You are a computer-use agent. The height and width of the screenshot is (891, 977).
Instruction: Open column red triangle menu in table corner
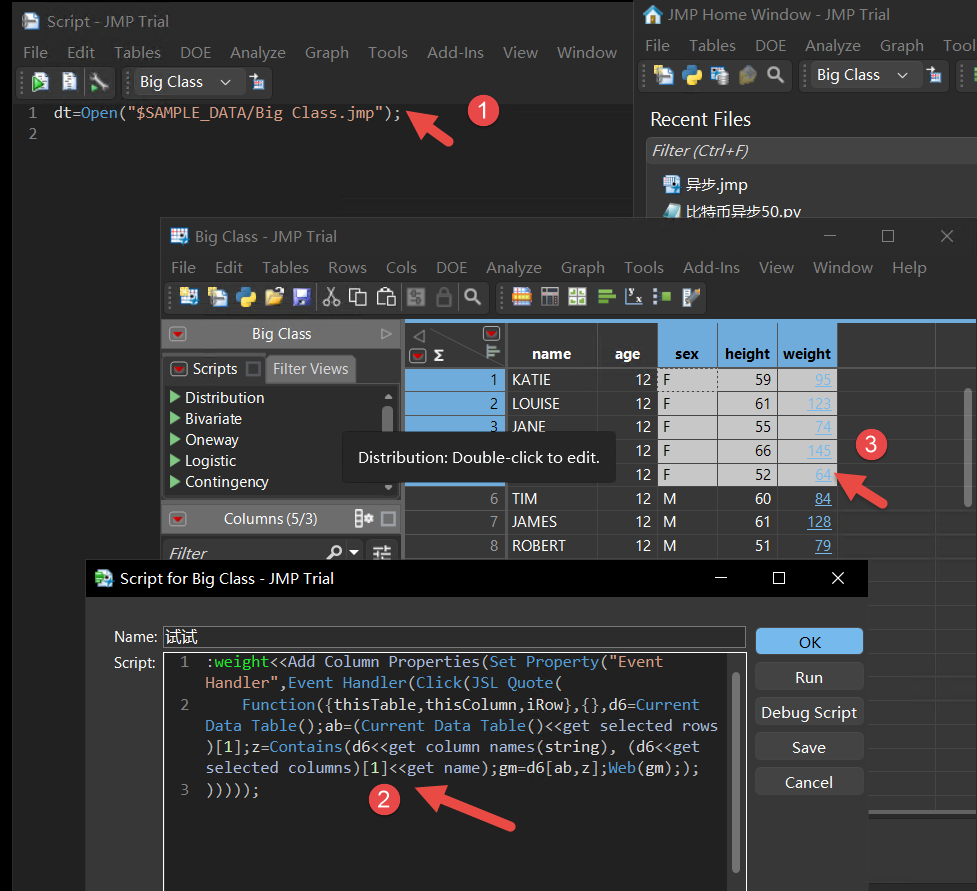click(x=492, y=333)
